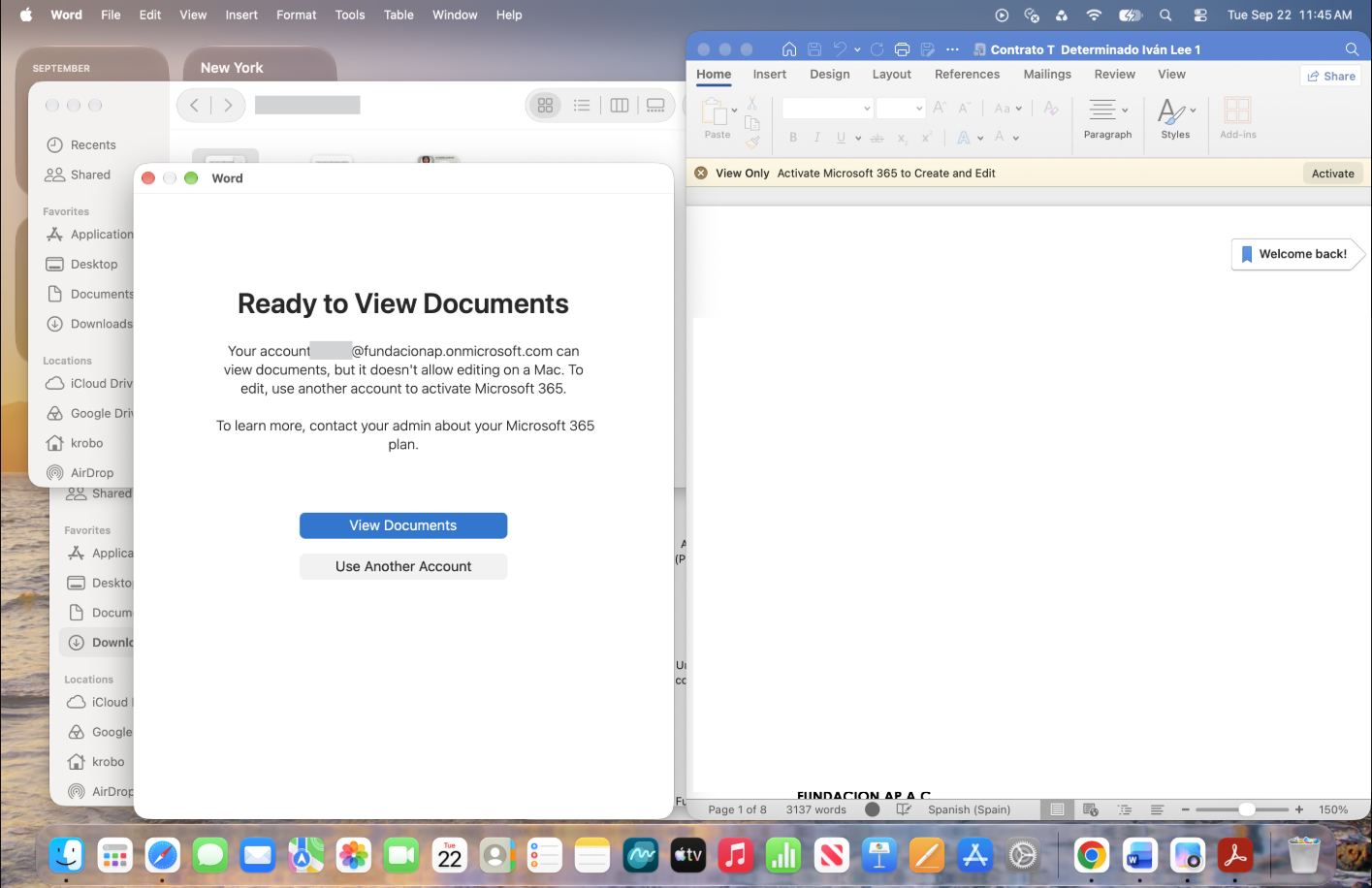Switch to the References ribbon tab
Viewport: 1372px width, 888px height.
point(967,74)
